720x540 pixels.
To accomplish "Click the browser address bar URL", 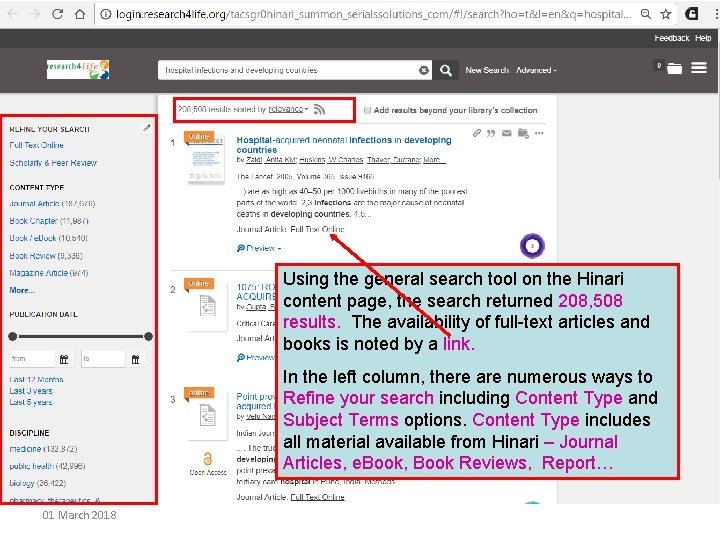I will coord(373,14).
